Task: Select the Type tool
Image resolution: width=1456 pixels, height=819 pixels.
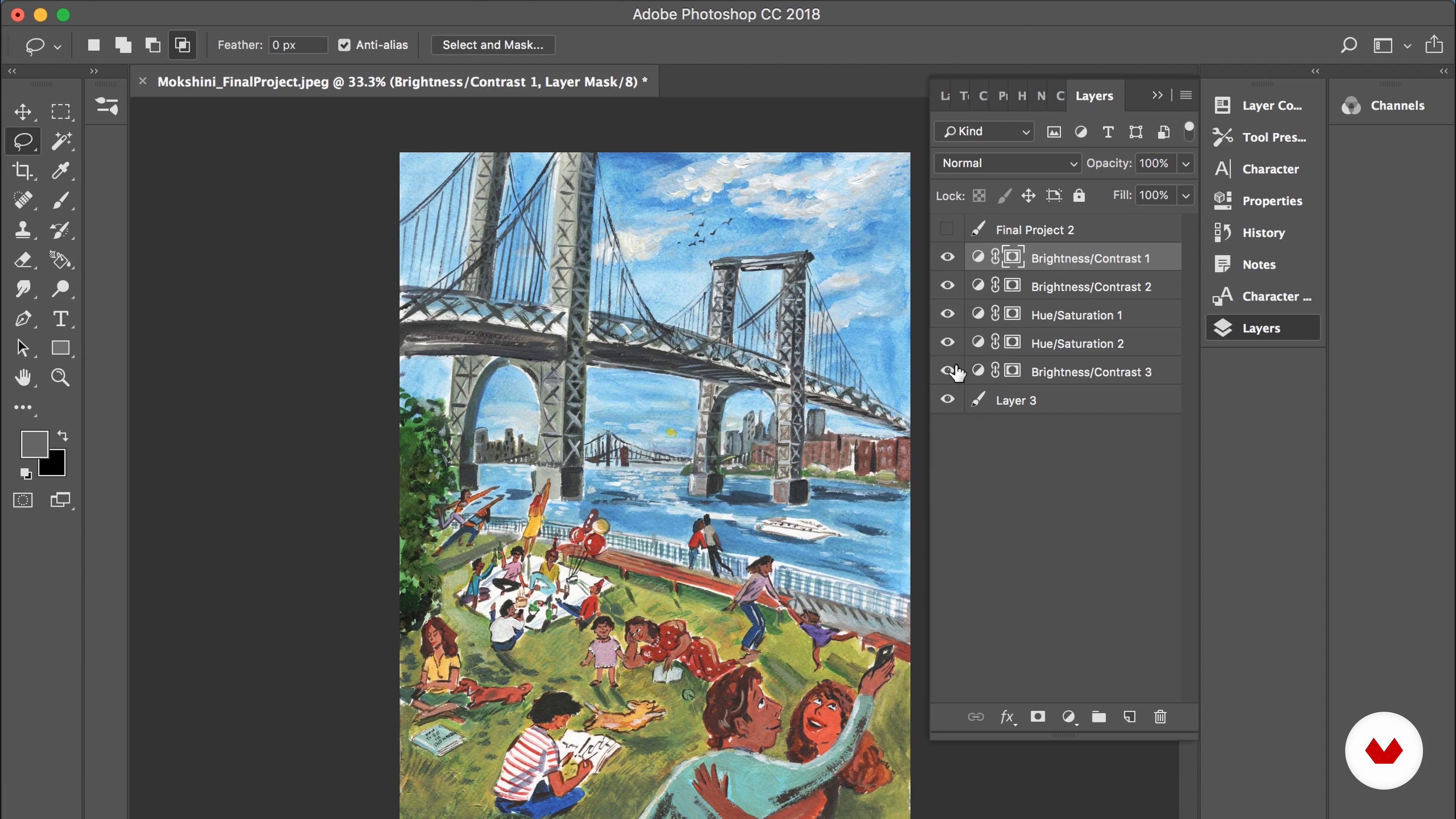Action: tap(61, 318)
